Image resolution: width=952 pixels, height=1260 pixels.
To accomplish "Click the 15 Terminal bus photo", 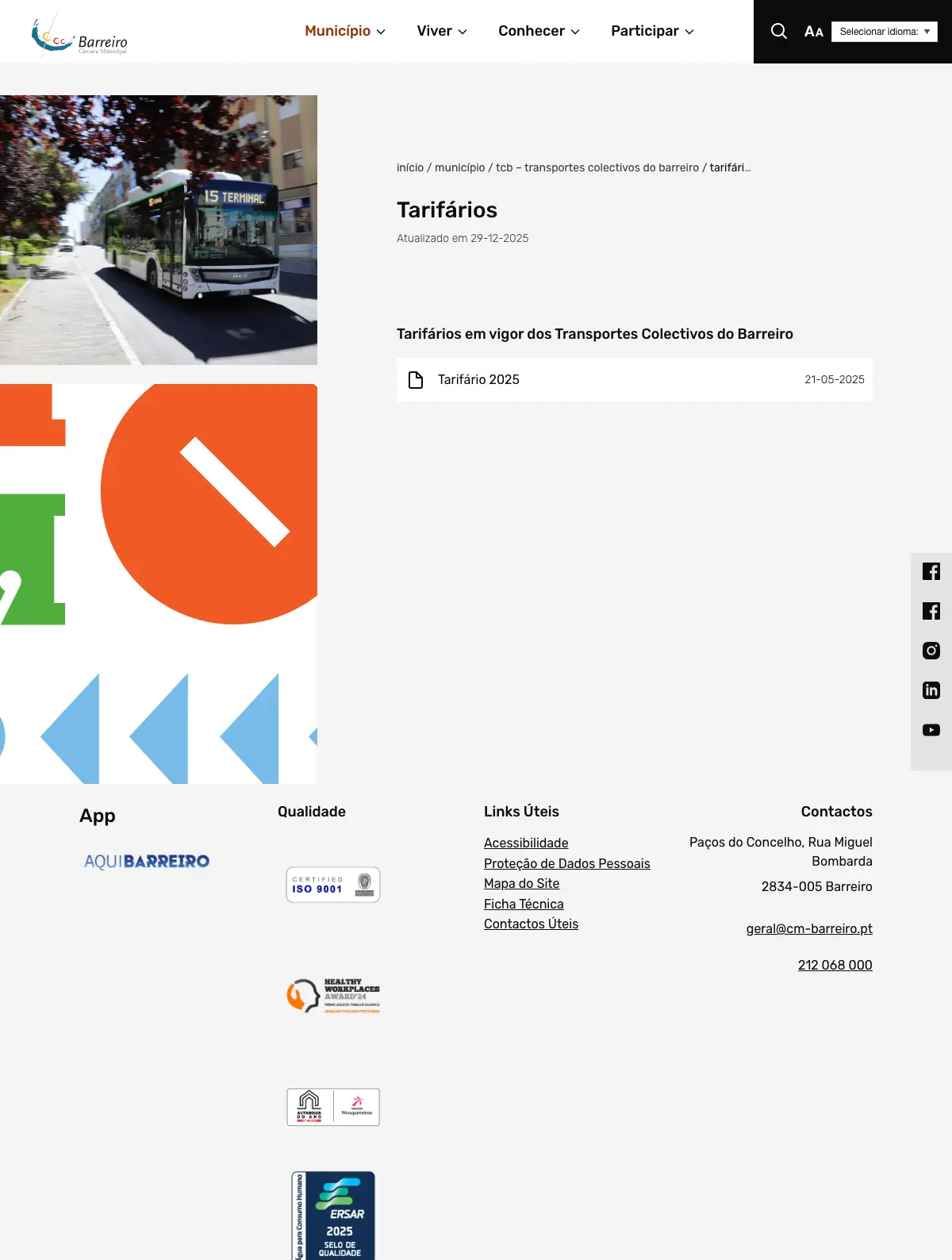I will [x=159, y=230].
